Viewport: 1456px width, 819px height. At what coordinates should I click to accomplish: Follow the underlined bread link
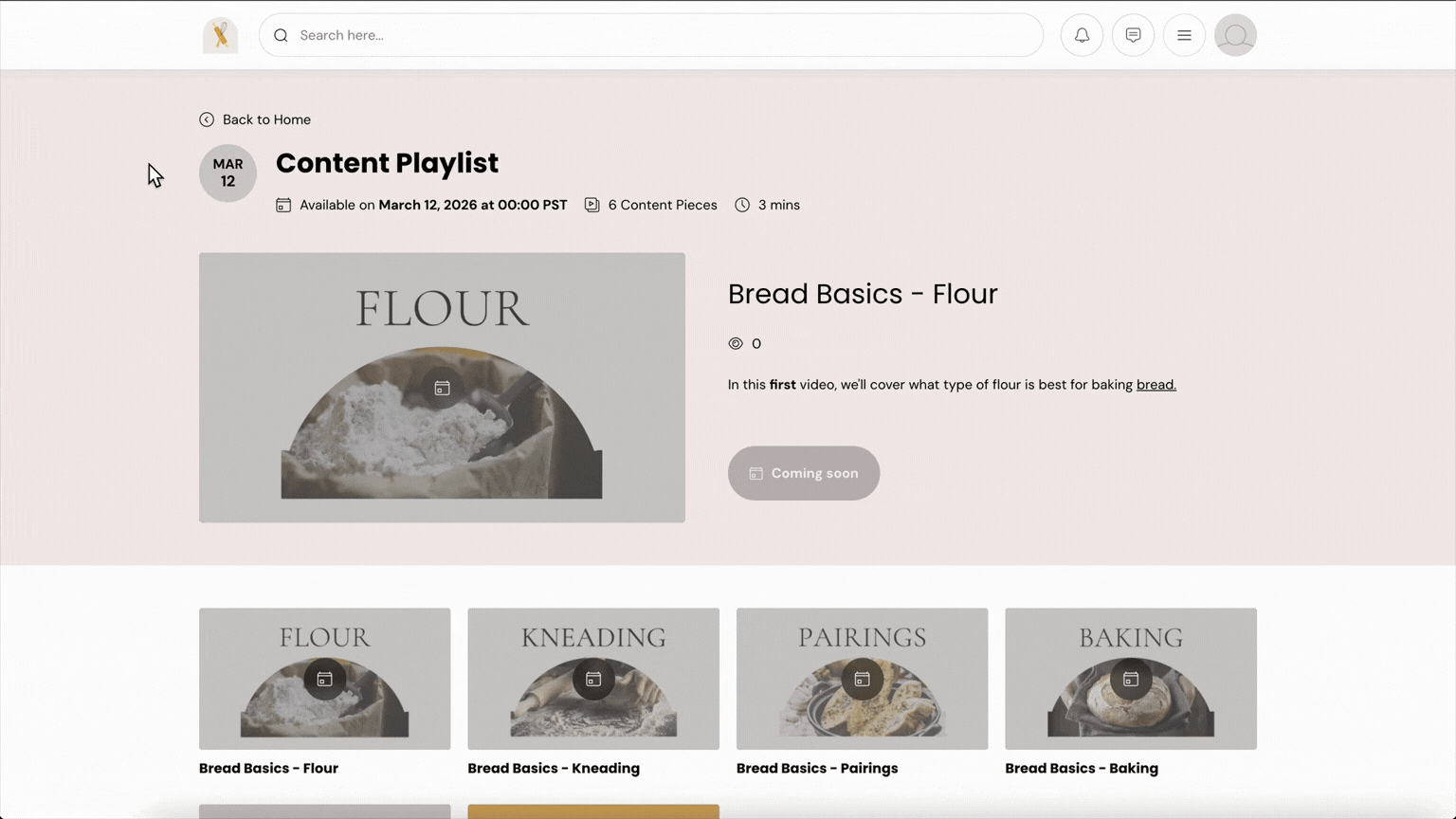[1156, 385]
